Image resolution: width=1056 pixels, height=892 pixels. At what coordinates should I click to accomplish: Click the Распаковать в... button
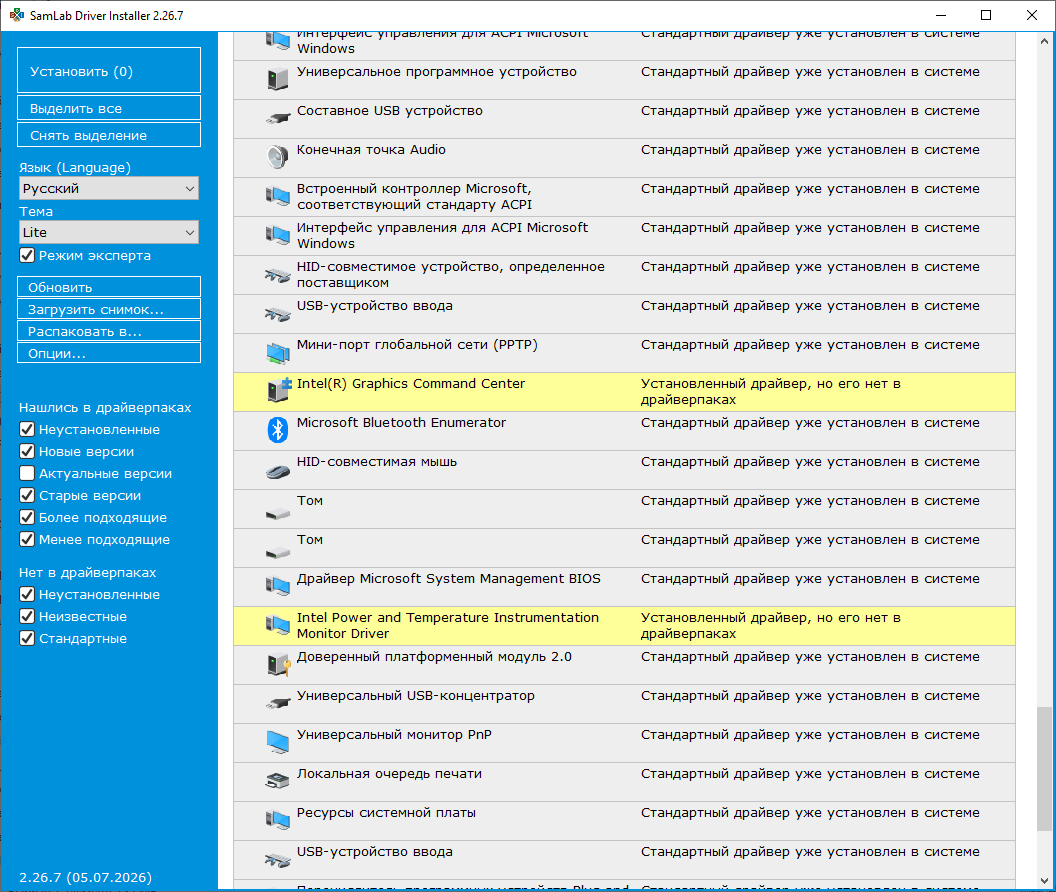click(x=109, y=331)
